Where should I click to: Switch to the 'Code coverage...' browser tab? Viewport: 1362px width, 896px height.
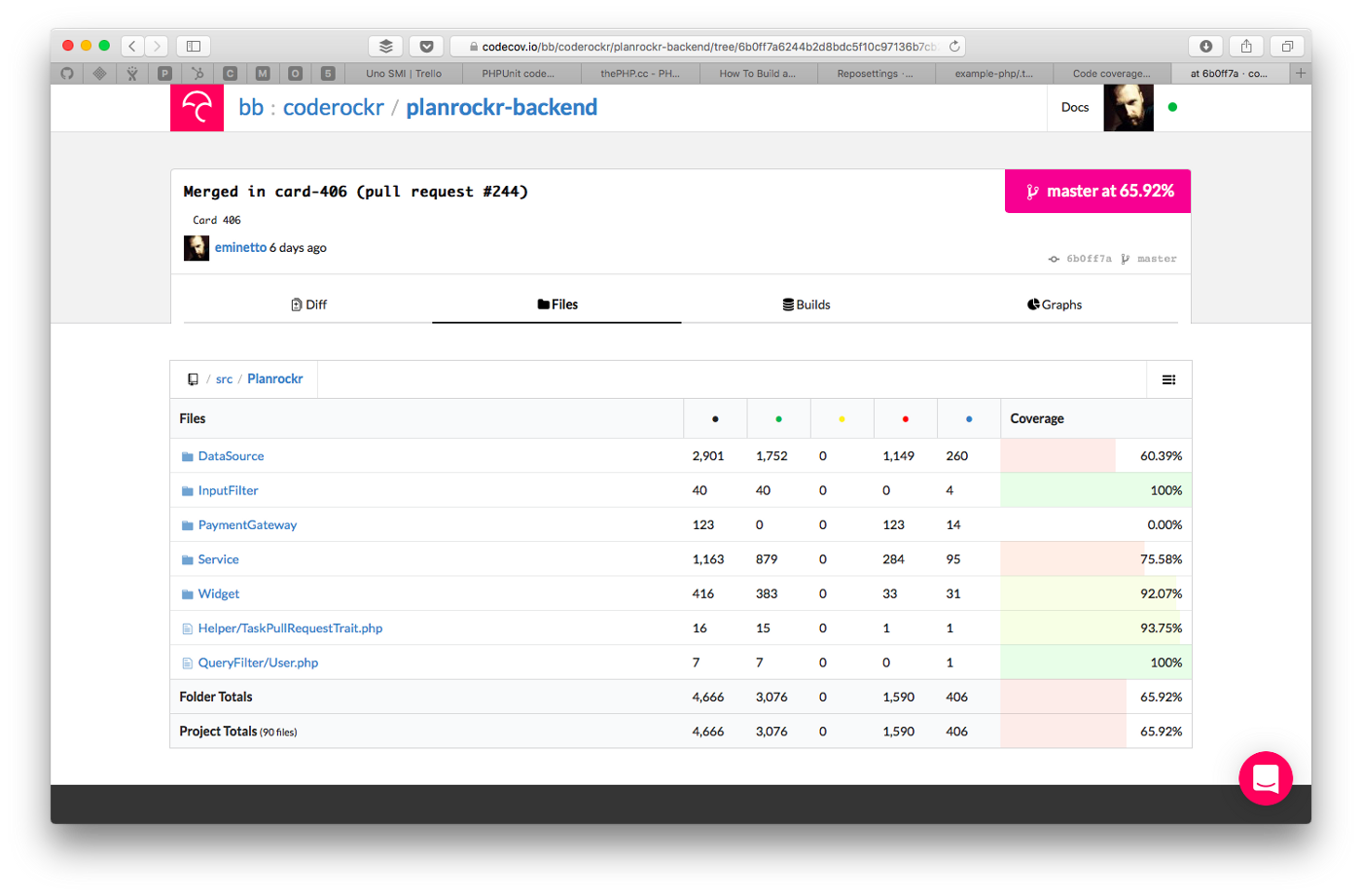tap(1112, 73)
